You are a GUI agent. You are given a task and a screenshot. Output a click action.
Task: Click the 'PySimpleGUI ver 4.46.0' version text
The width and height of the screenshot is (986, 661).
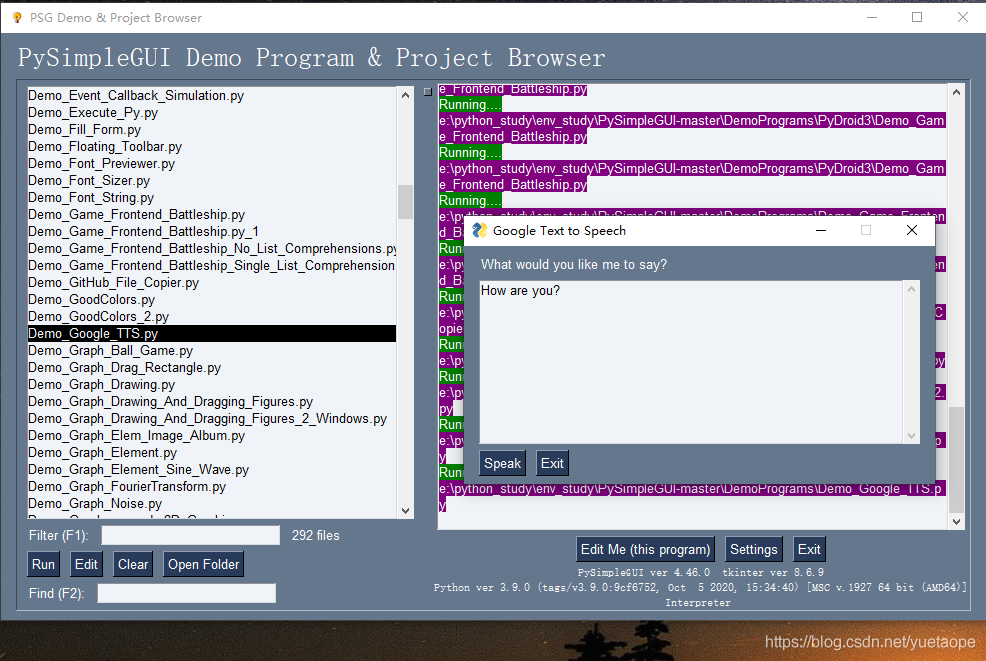[x=644, y=572]
